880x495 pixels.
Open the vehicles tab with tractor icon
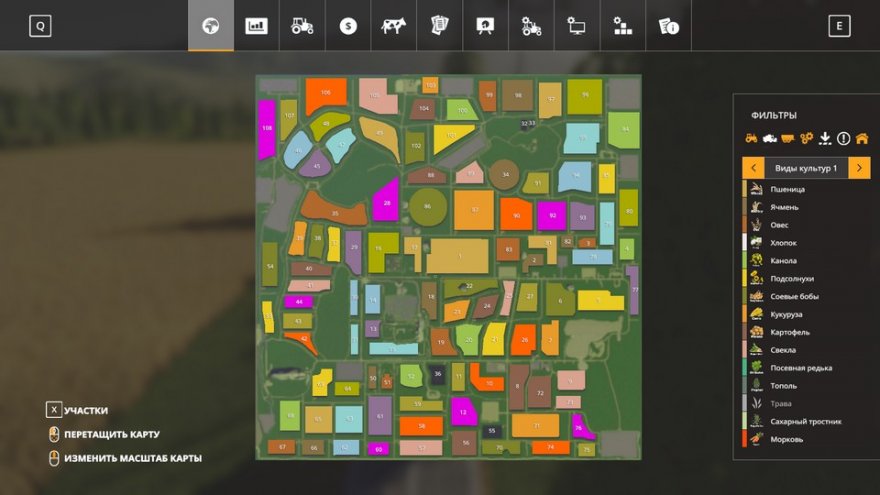coord(302,26)
